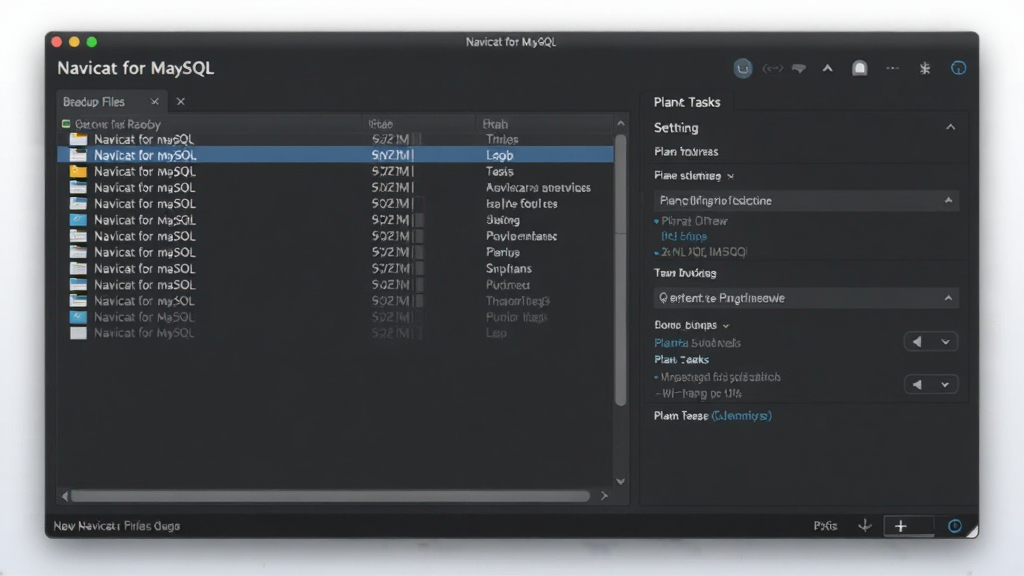The width and height of the screenshot is (1024, 576).
Task: Click the yellow folder icon in the Tesis row
Action: [x=78, y=171]
